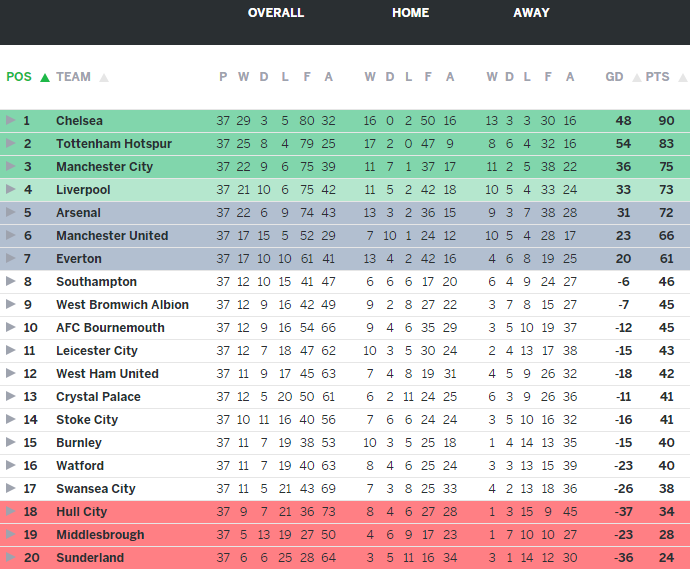Sort by the PTS column header
Image resolution: width=690 pixels, height=569 pixels.
[657, 77]
